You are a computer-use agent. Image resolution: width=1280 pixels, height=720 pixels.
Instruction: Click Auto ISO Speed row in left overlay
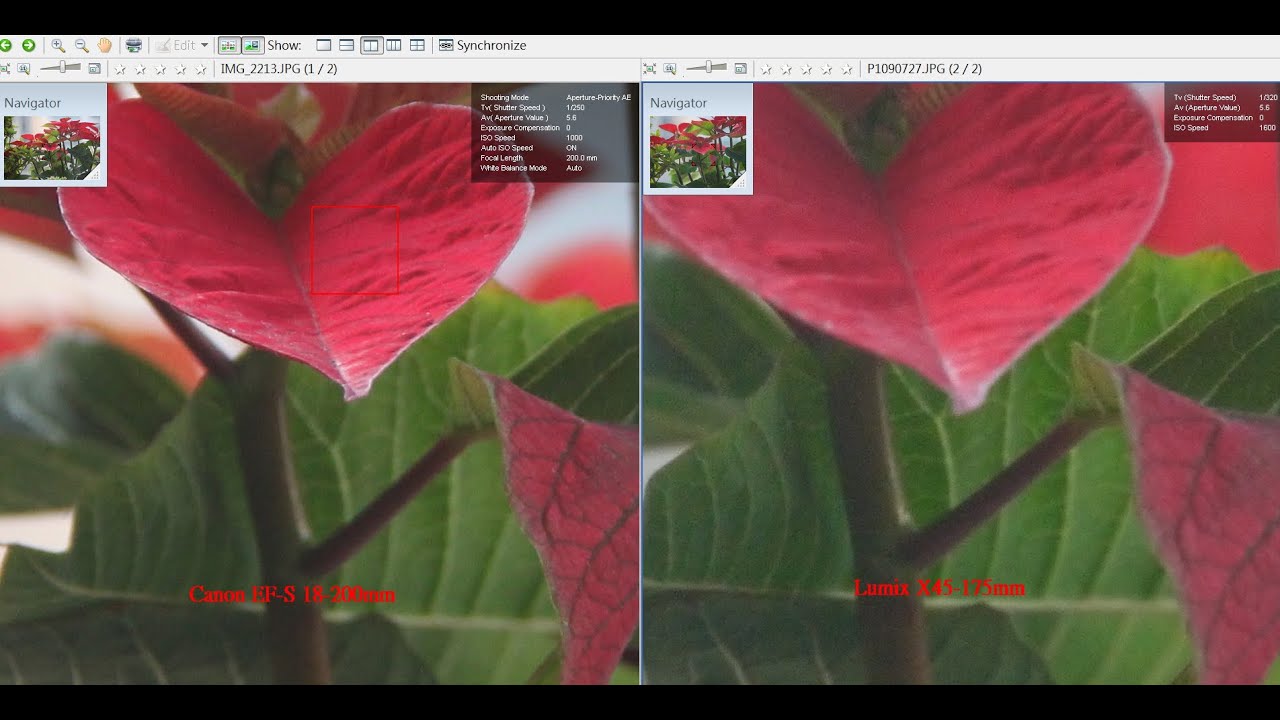point(530,148)
